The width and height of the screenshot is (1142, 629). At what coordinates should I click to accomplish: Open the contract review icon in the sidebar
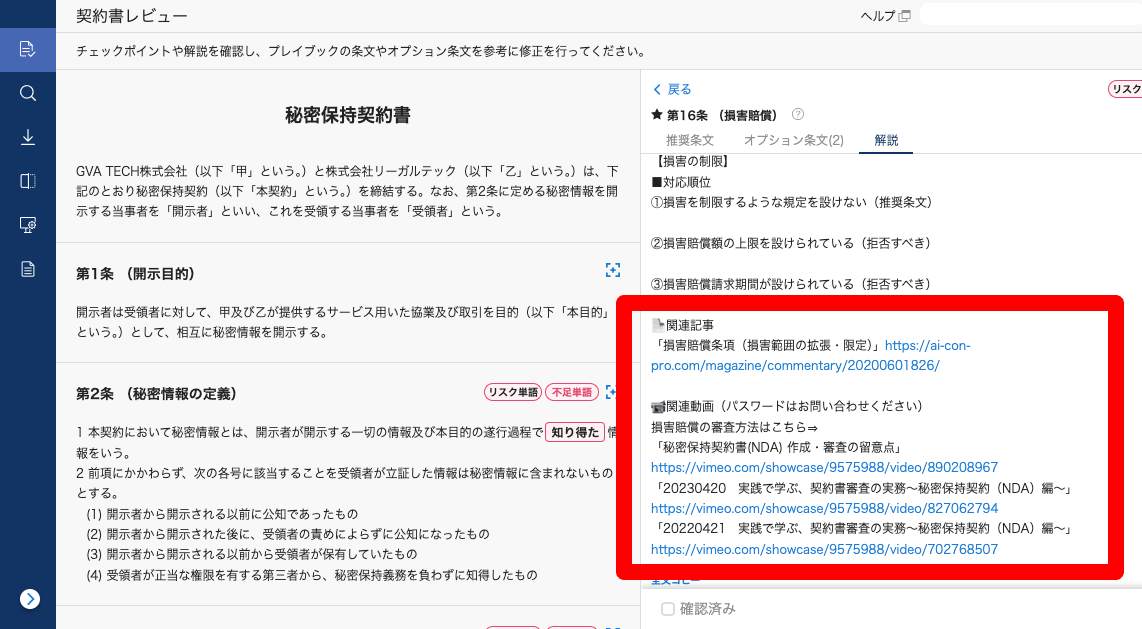28,50
